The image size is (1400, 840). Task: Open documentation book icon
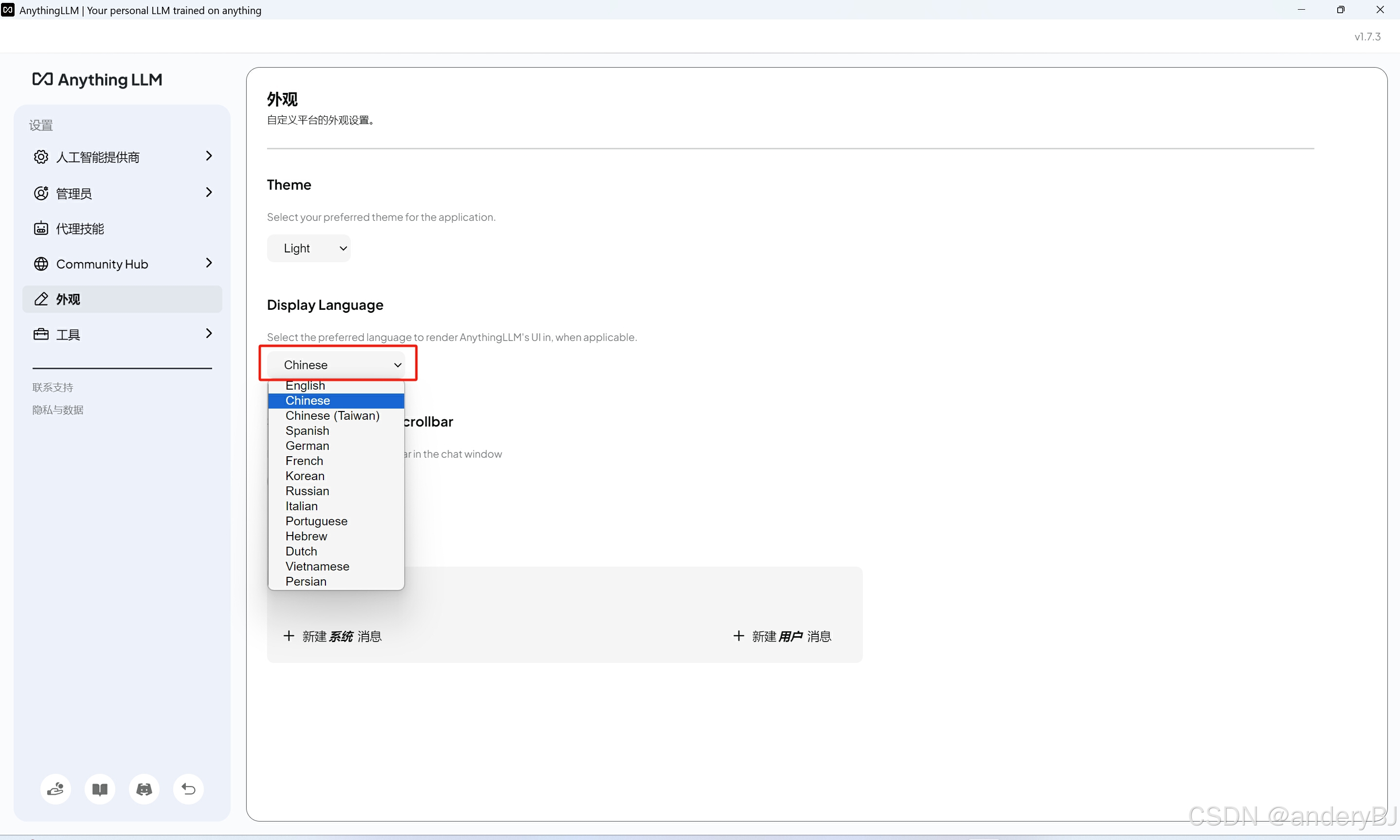pyautogui.click(x=100, y=788)
